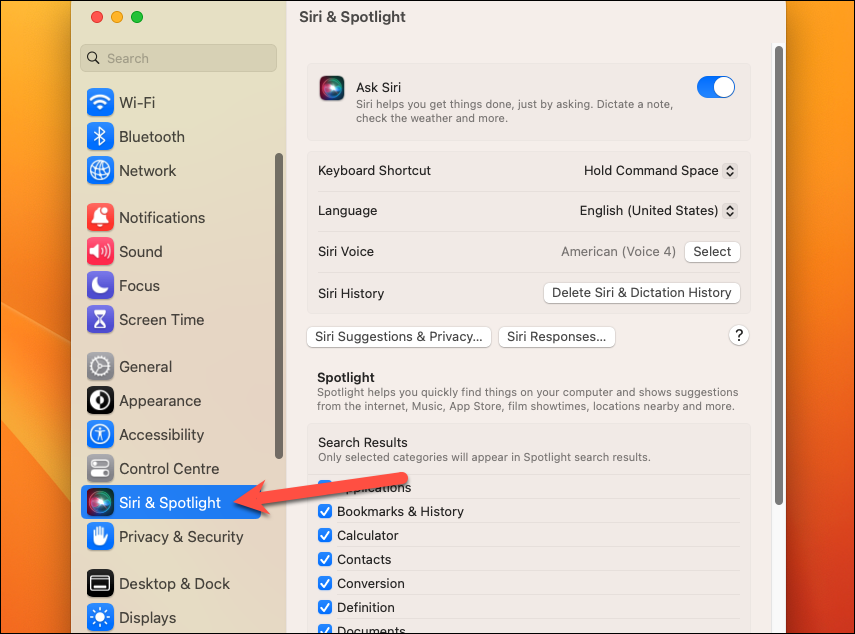Click the Displays sun icon
This screenshot has width=855, height=634.
point(100,617)
